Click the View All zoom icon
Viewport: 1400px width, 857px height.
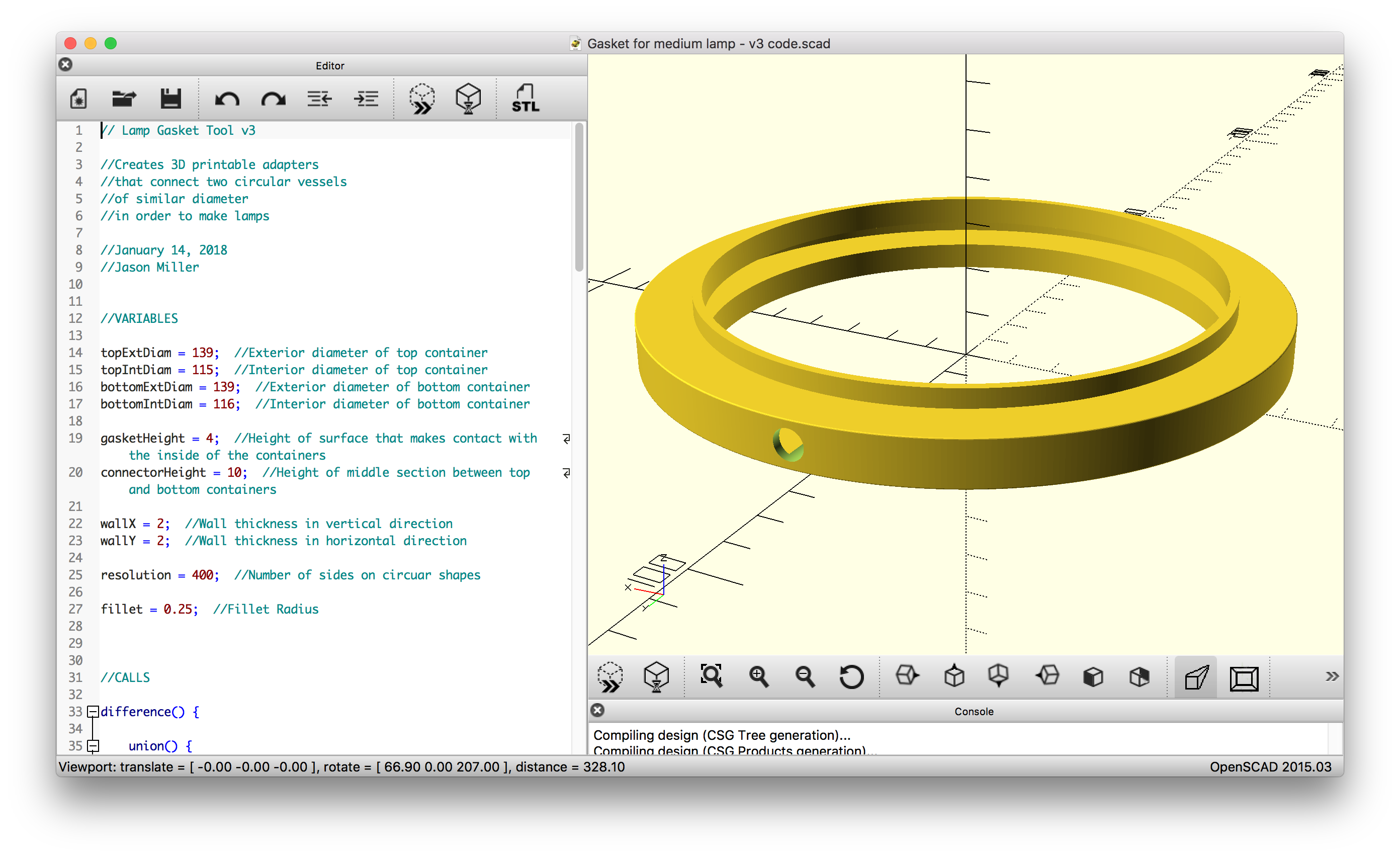(x=711, y=676)
